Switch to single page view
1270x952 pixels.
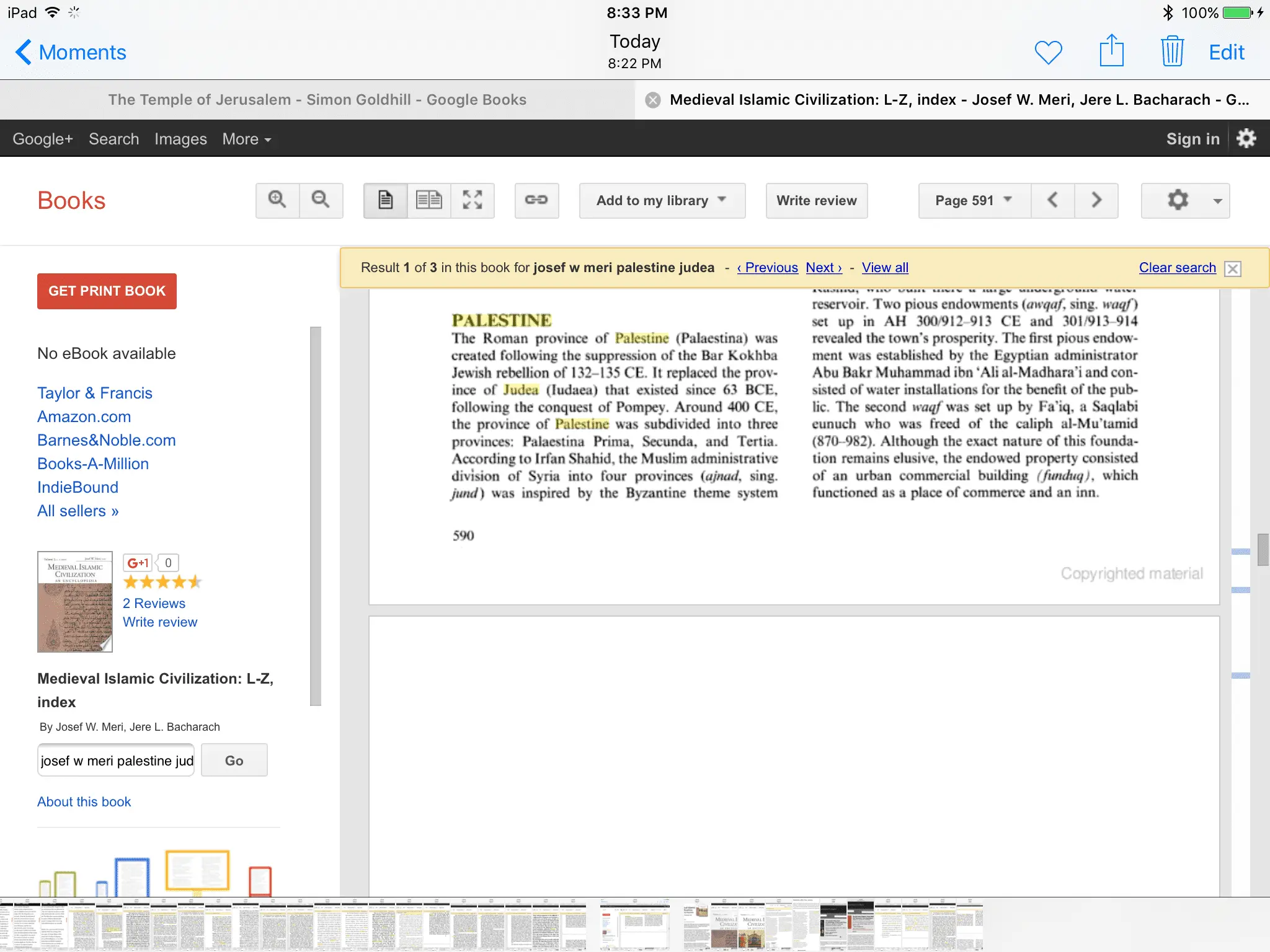coord(385,200)
